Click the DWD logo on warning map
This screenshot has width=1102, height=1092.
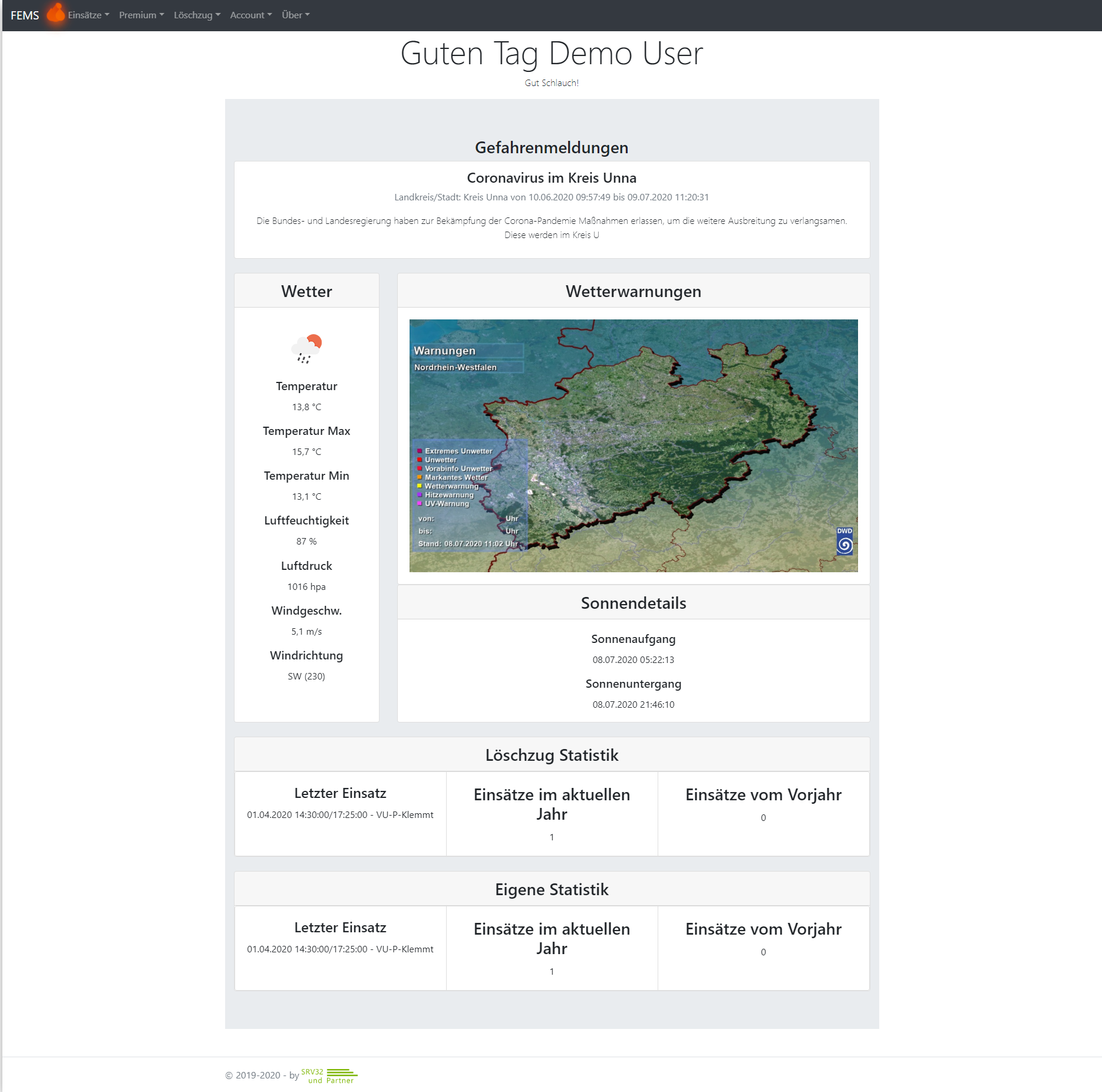[844, 541]
